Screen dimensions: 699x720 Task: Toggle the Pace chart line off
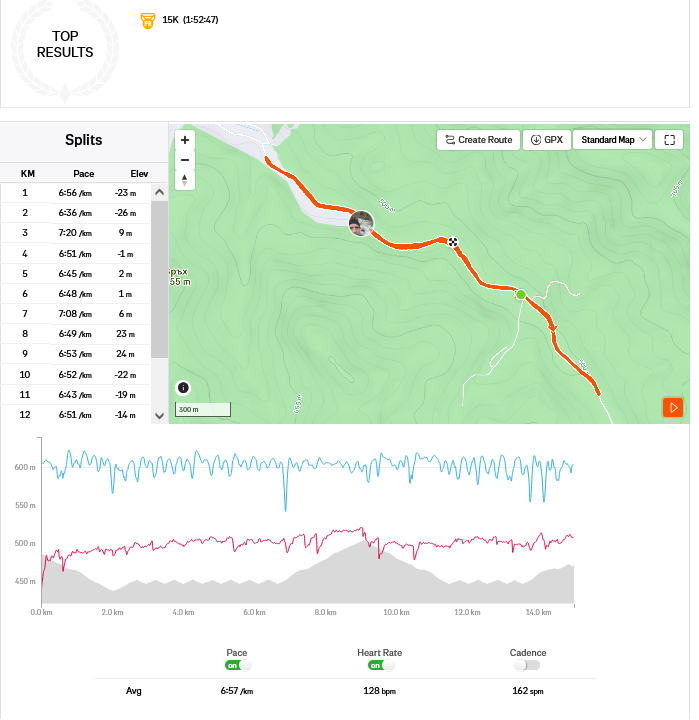pos(237,665)
